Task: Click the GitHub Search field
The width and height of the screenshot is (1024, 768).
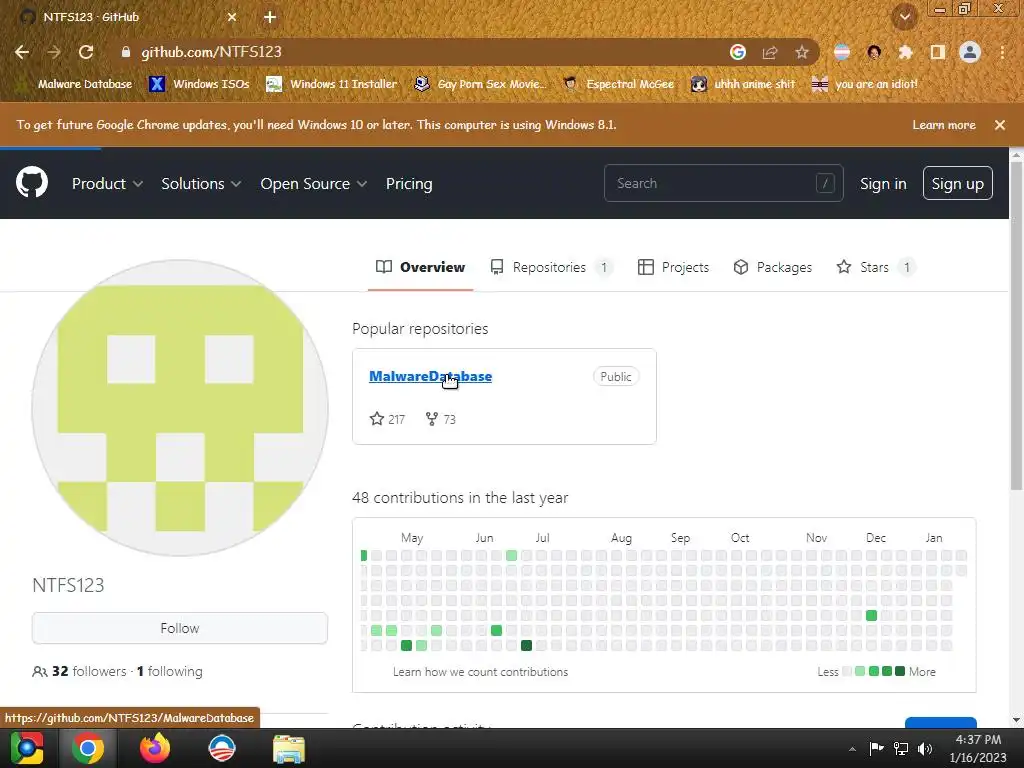Action: click(724, 184)
